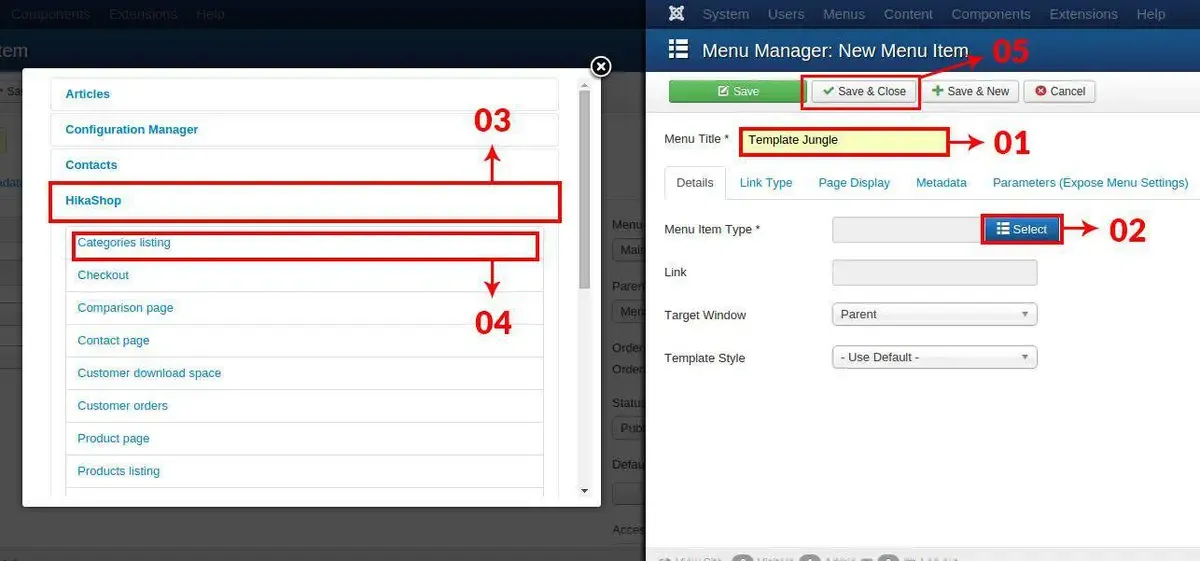This screenshot has height=561, width=1200.
Task: Click the Link text field
Action: click(x=934, y=272)
